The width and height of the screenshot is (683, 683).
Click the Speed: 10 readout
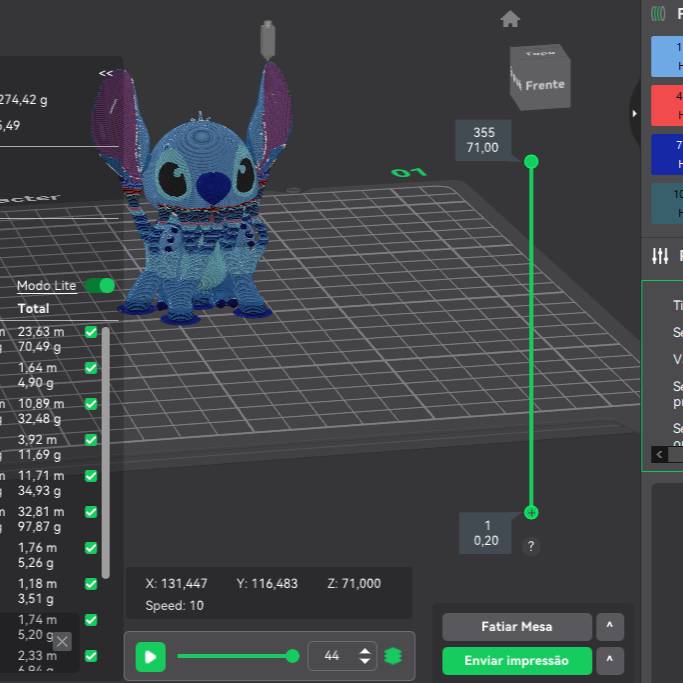[175, 606]
